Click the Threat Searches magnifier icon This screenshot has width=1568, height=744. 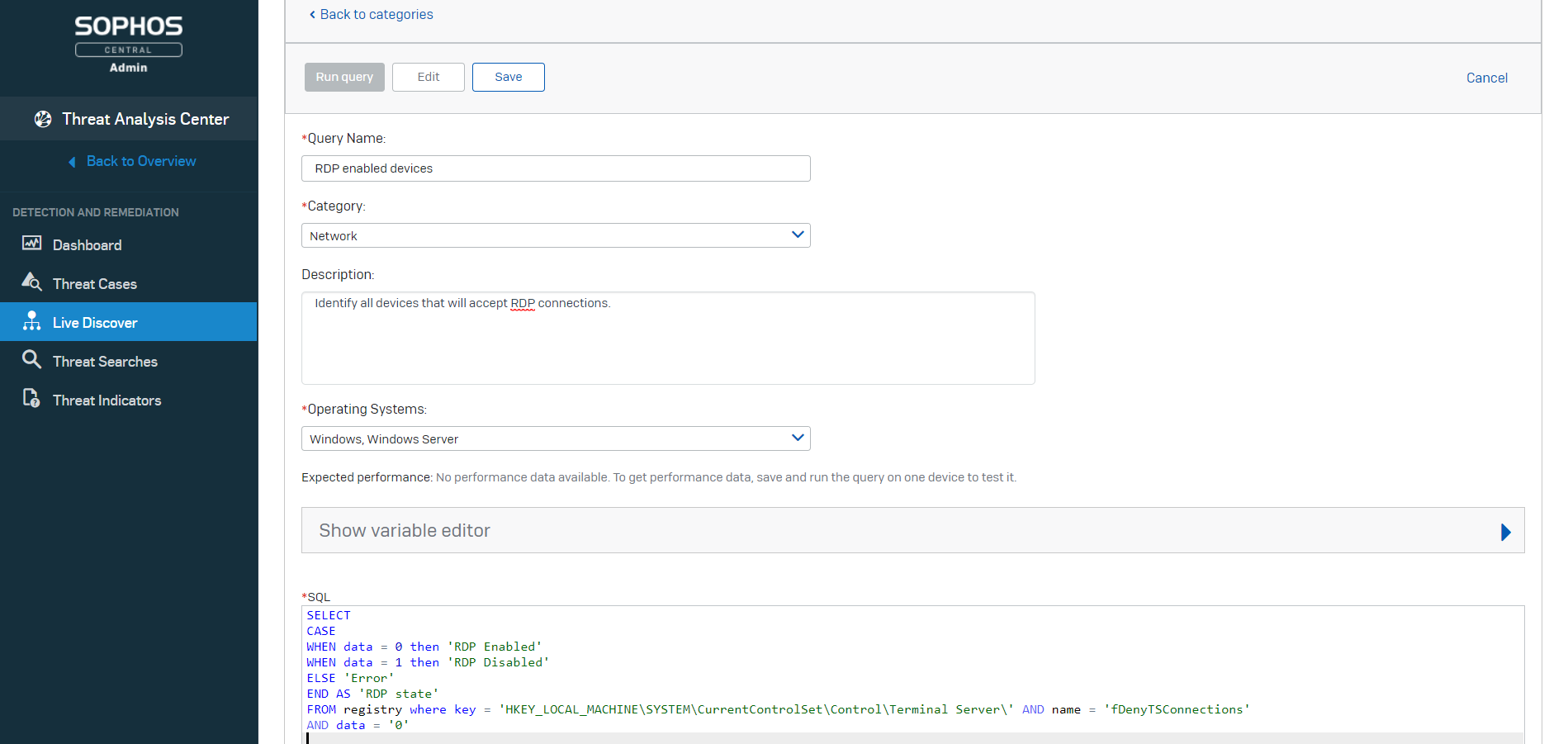pyautogui.click(x=31, y=360)
